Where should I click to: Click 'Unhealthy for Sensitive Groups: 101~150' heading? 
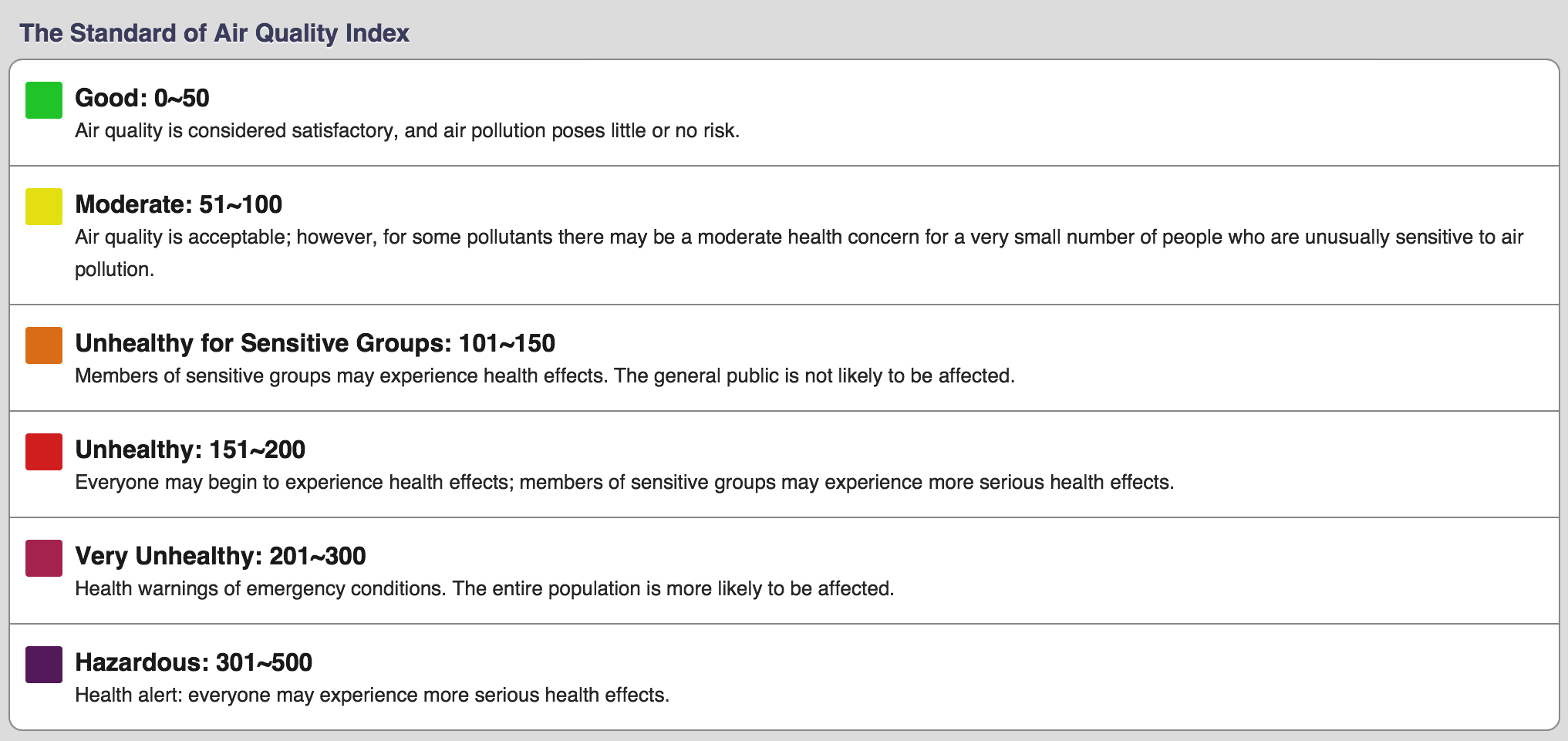click(315, 343)
